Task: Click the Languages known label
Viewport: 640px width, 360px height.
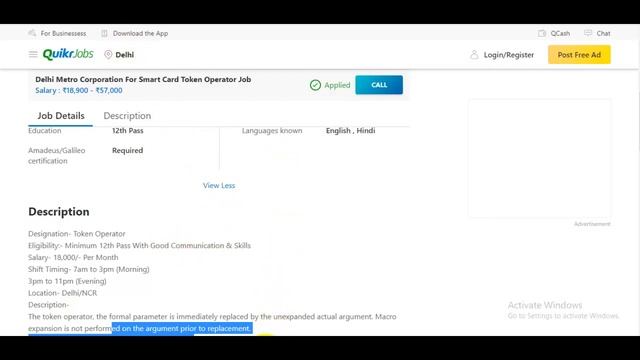Action: (x=272, y=131)
